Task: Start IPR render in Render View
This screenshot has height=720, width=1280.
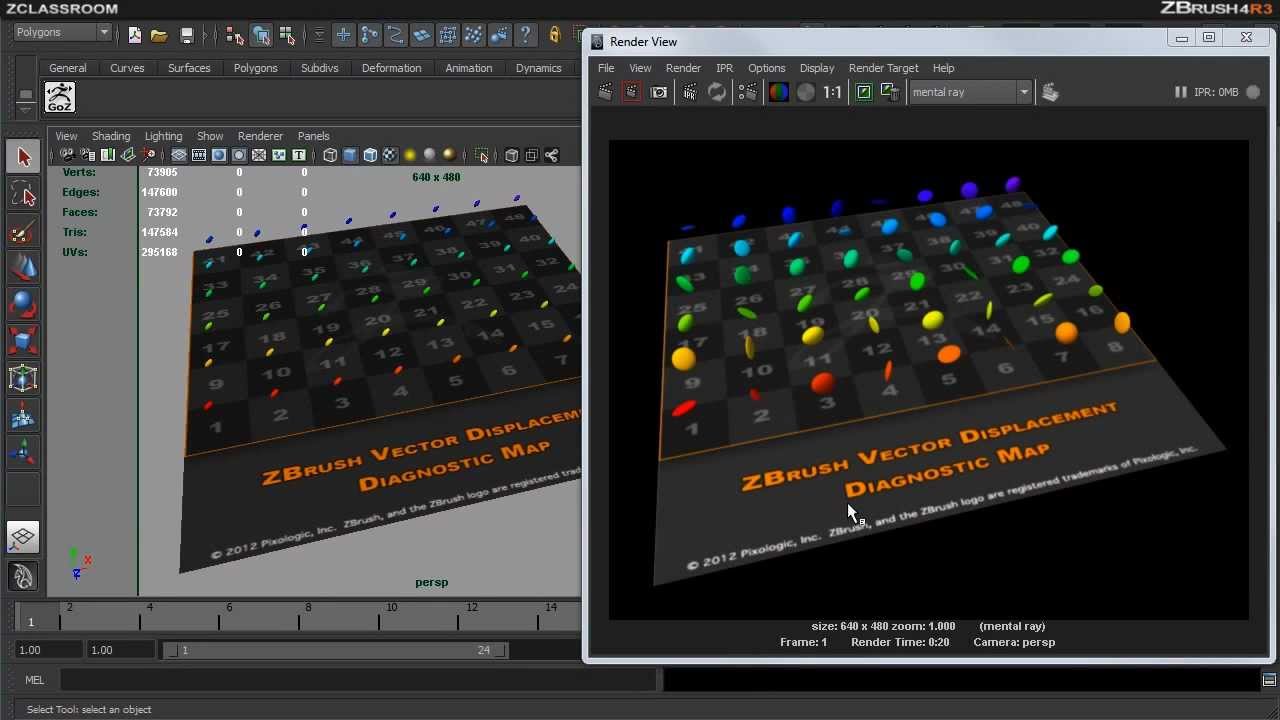Action: (690, 92)
